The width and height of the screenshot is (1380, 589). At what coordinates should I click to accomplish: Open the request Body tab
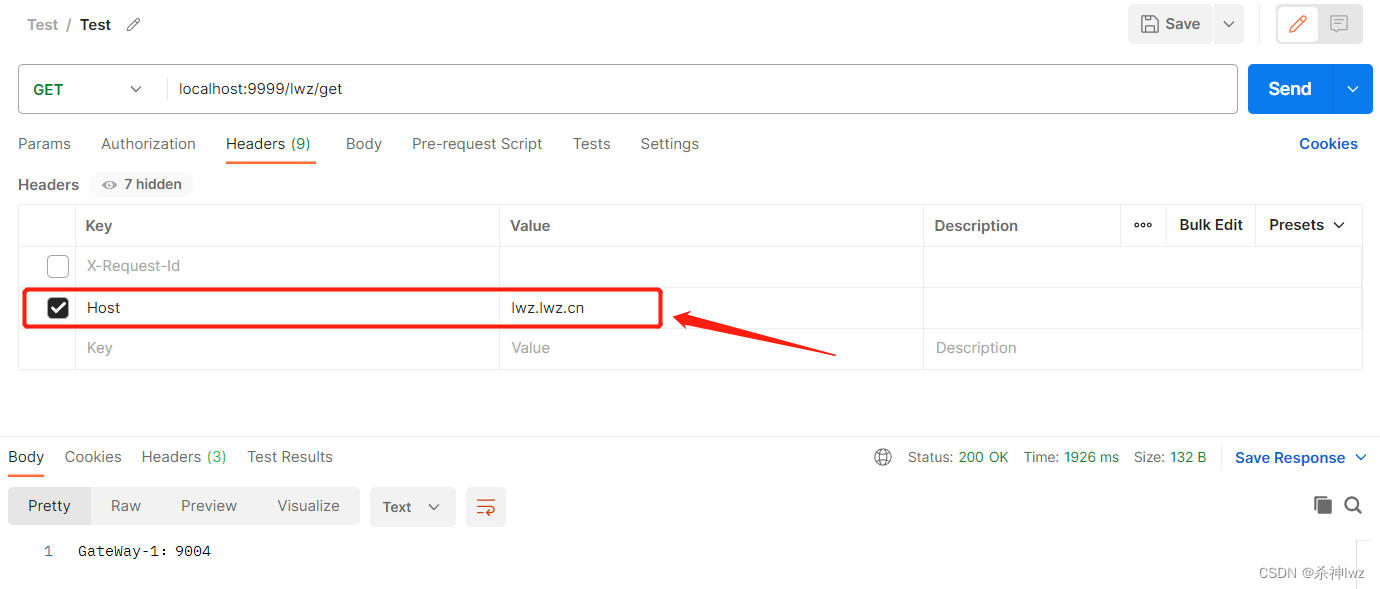pyautogui.click(x=364, y=144)
